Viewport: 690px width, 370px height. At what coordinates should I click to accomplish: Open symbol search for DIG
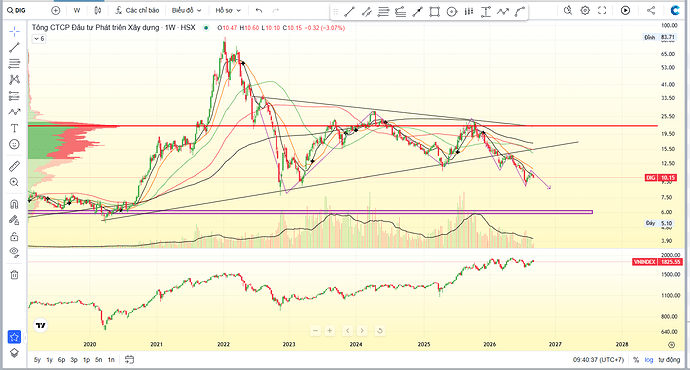click(x=17, y=10)
